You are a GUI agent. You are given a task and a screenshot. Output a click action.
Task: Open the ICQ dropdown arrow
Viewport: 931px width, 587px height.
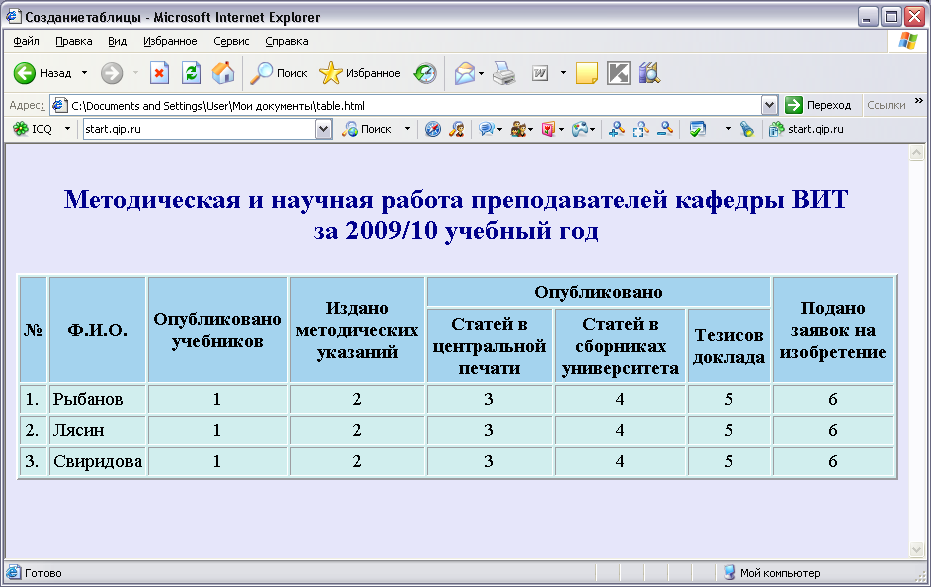[x=67, y=129]
